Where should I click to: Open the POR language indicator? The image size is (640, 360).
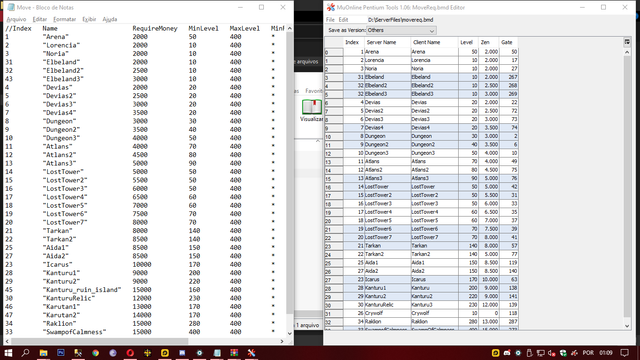pos(588,353)
